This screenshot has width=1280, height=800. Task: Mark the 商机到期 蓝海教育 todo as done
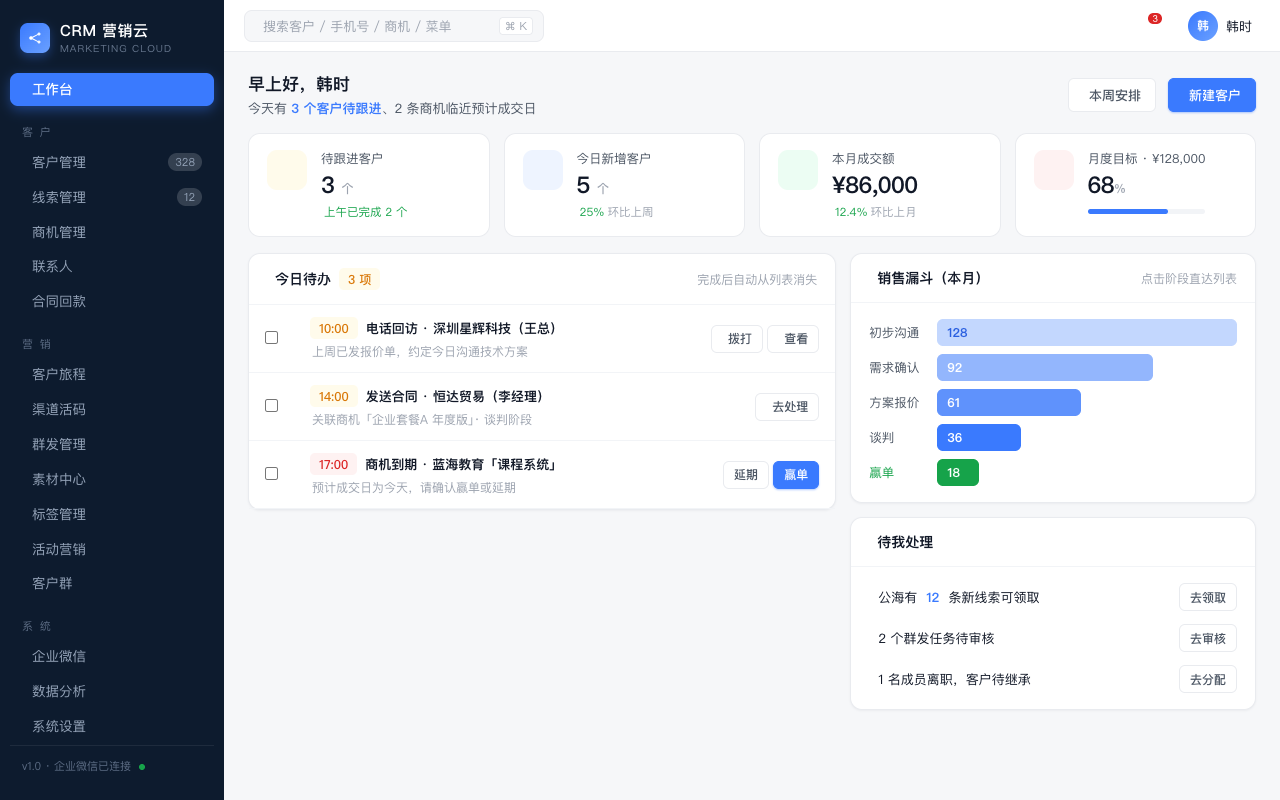point(271,474)
